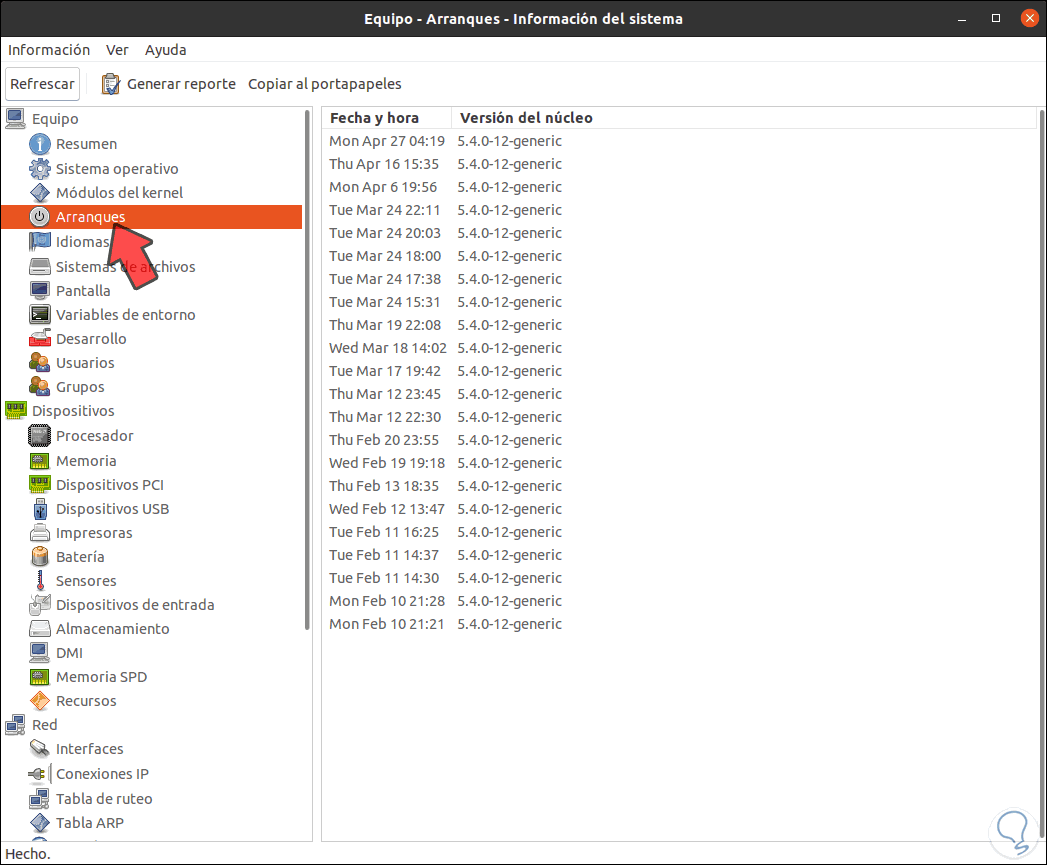Open the Dispositivos PCI card icon
1047x865 pixels.
click(40, 485)
